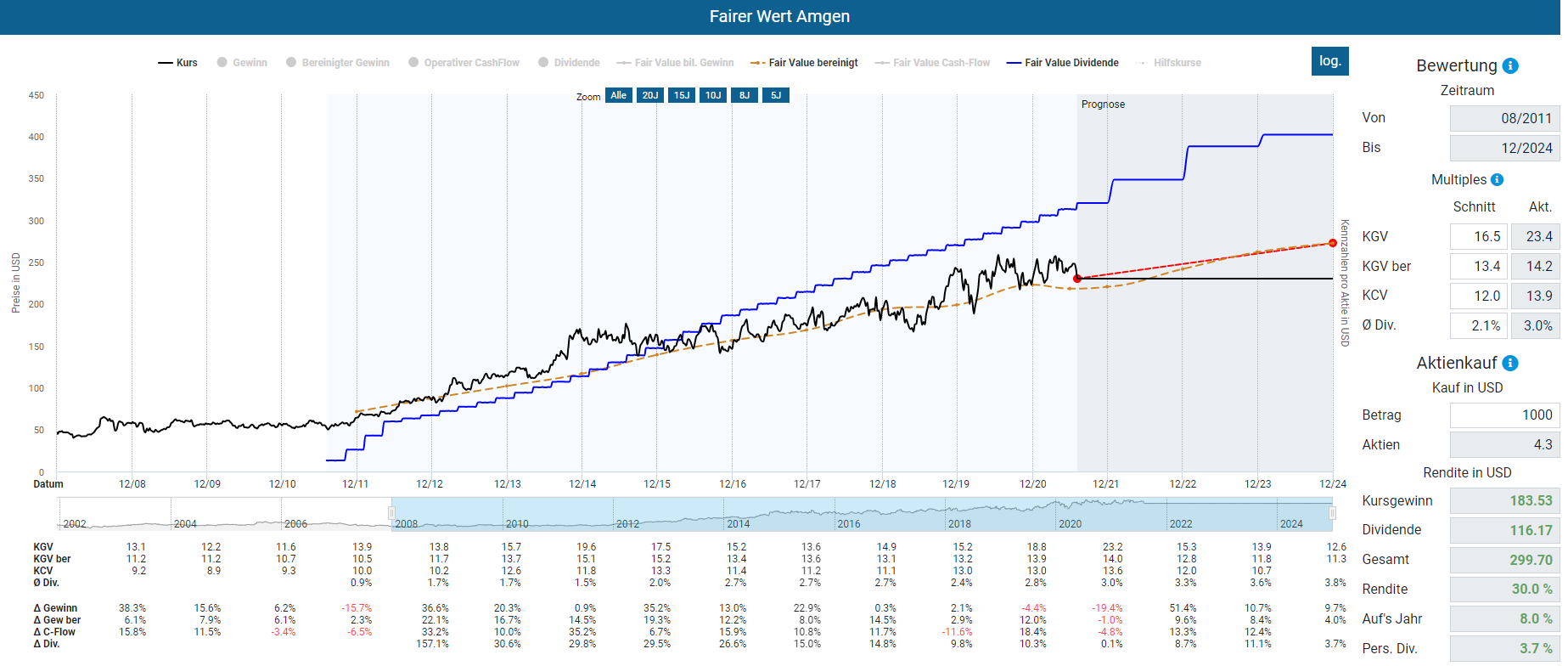This screenshot has width=1568, height=666.
Task: Switch chart to log. scale
Action: click(1329, 61)
